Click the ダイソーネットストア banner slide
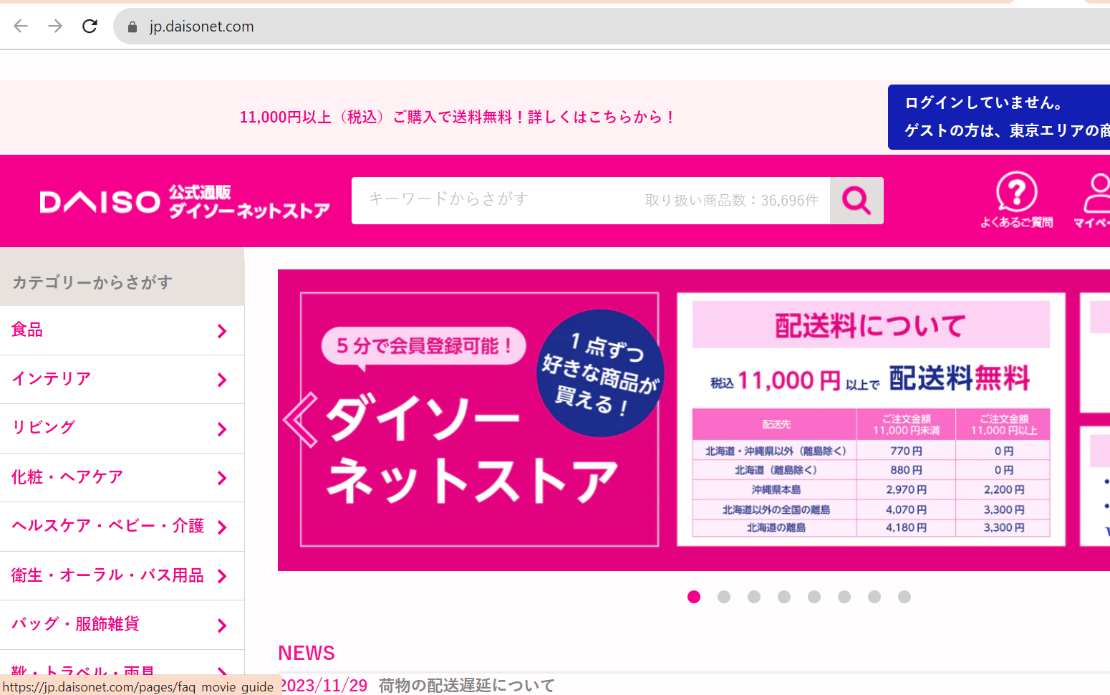1110x695 pixels. coord(479,419)
